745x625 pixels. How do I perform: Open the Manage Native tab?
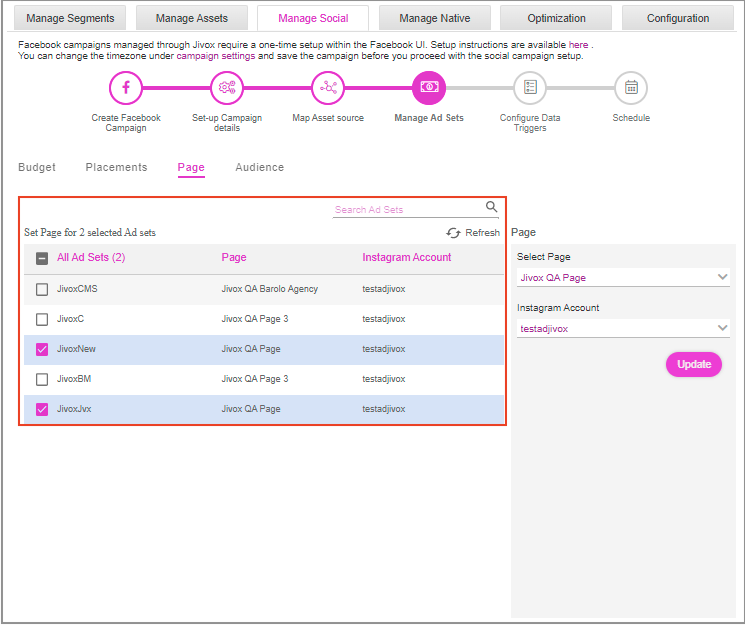(435, 18)
